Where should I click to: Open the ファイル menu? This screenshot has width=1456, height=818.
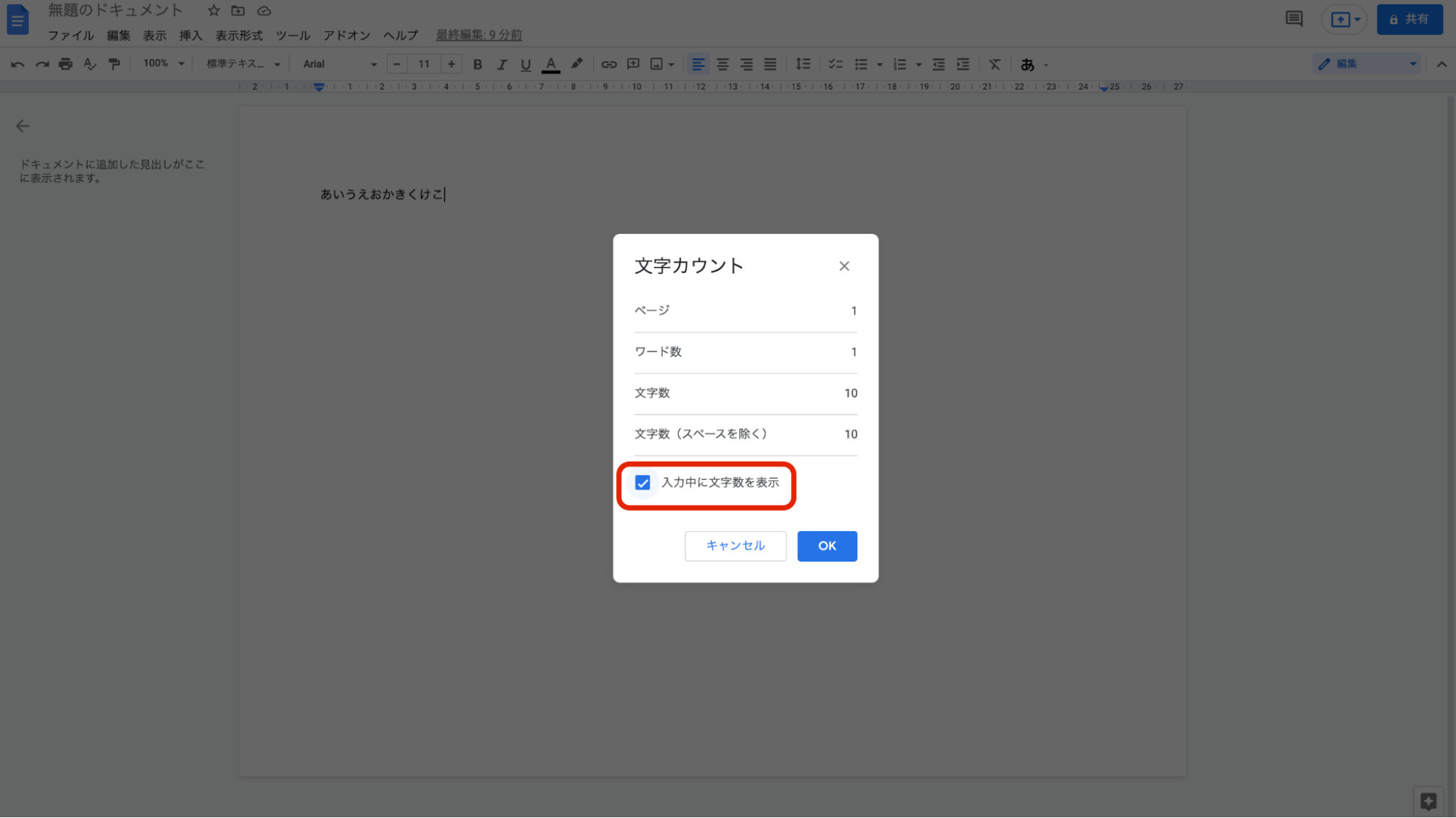[71, 35]
